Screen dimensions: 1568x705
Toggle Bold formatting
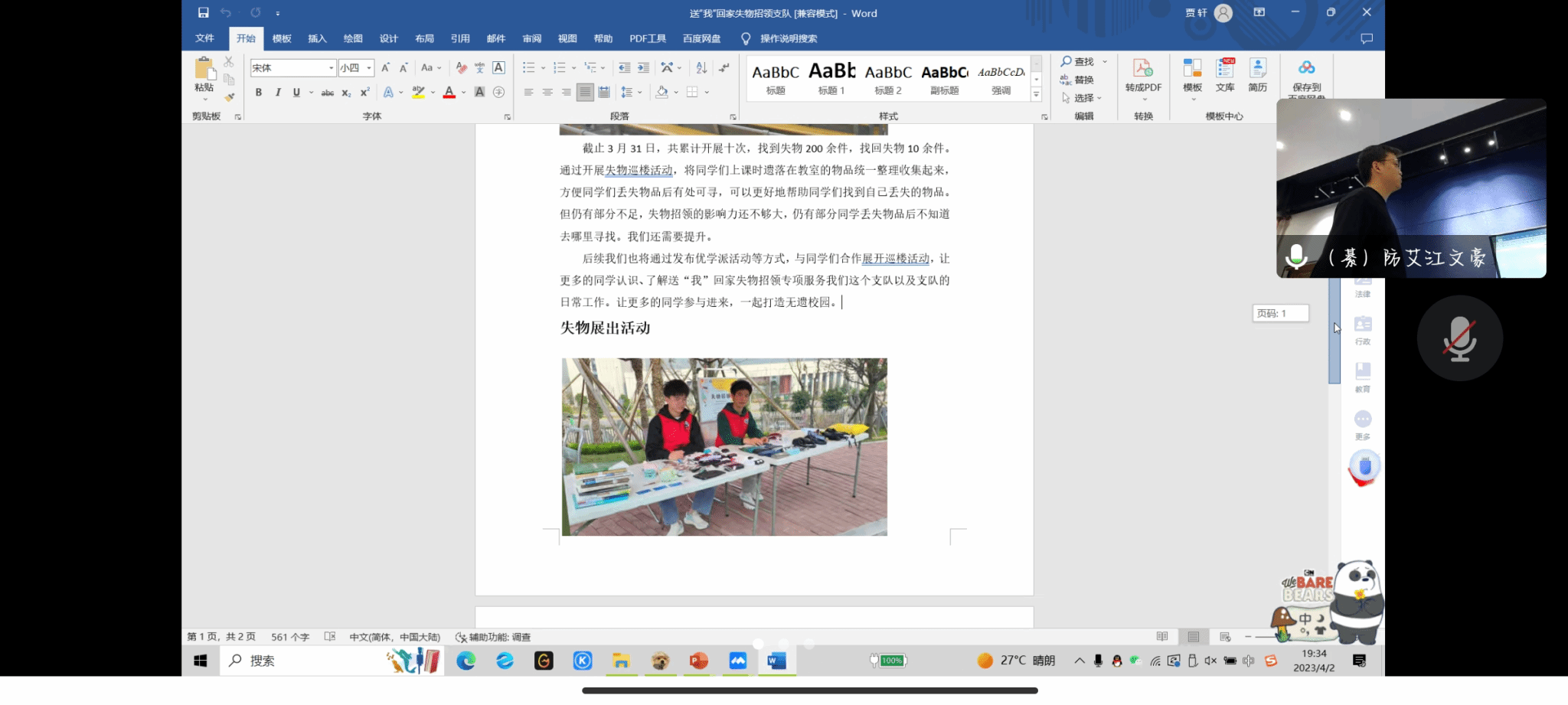(259, 93)
